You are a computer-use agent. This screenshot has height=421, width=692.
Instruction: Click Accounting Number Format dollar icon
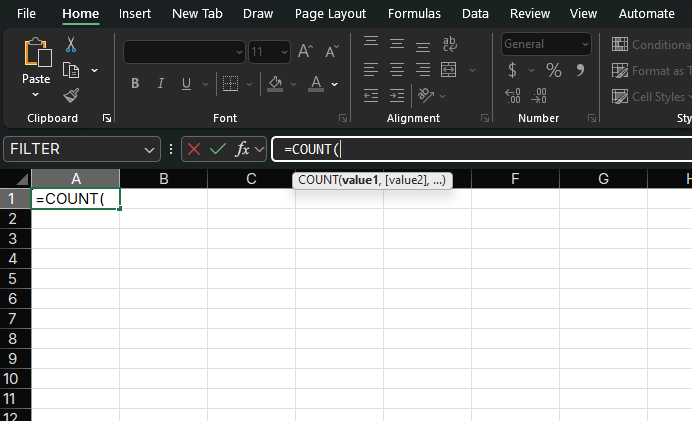click(x=512, y=70)
